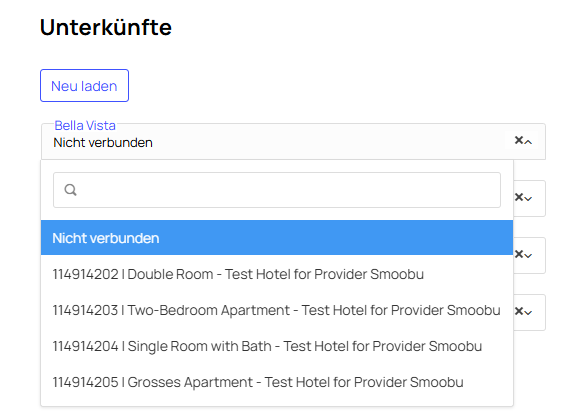Clear first dropdown below Bella Vista using X
Viewport: 586px width, 414px height.
(518, 197)
